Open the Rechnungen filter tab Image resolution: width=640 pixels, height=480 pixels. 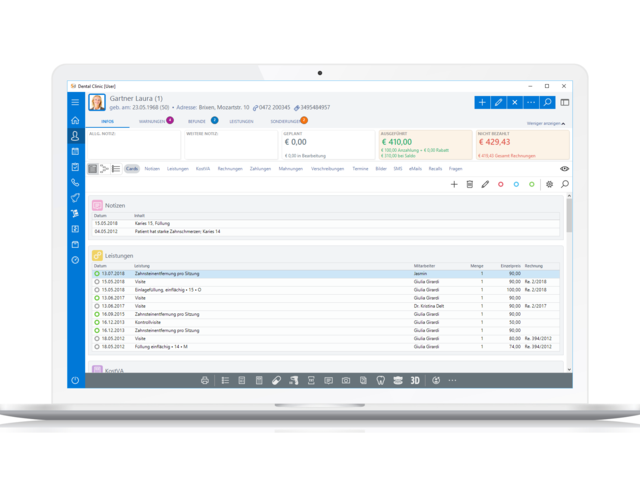[230, 169]
